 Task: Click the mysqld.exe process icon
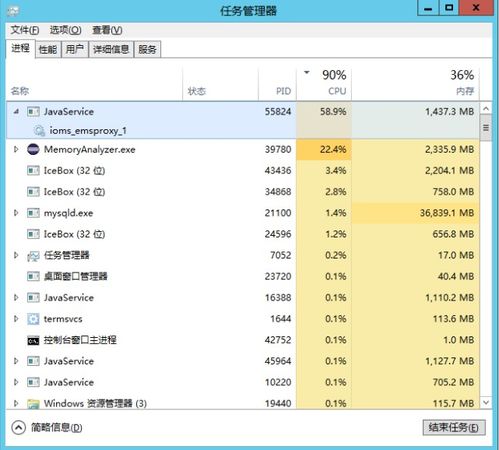[33, 213]
